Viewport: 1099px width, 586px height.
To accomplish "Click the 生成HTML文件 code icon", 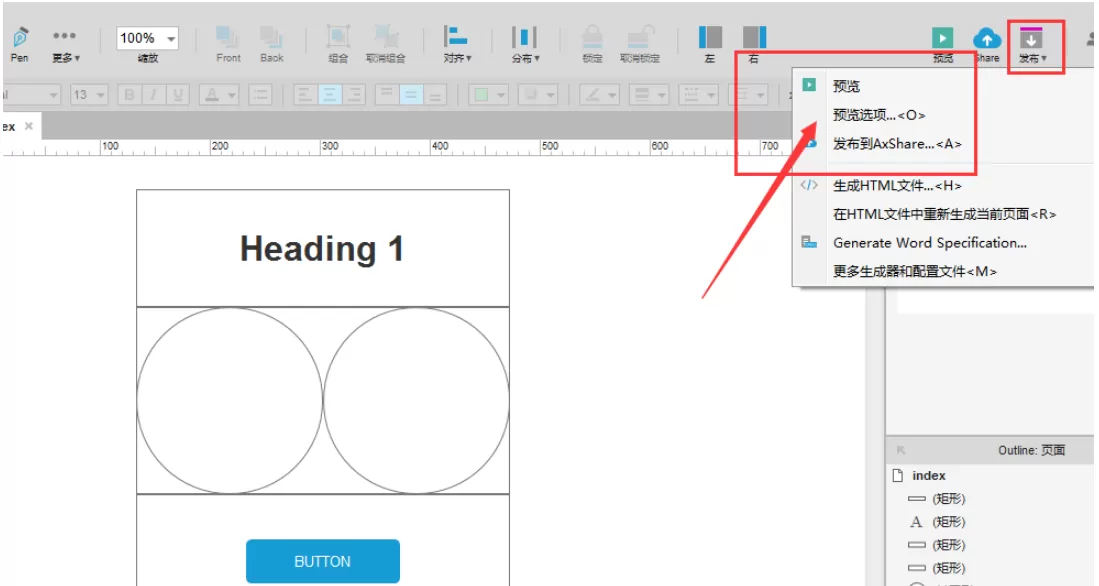I will [x=809, y=185].
